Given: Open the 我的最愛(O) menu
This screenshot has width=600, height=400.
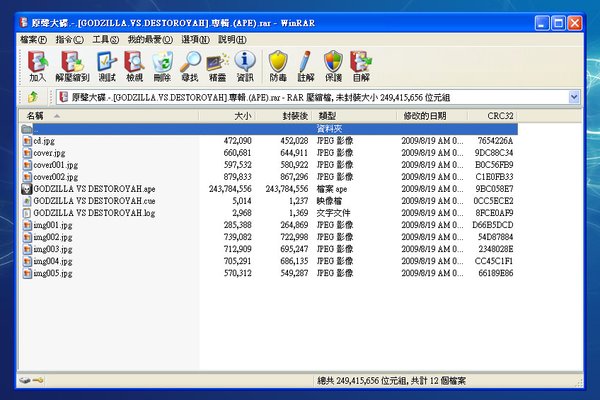Looking at the screenshot, I should (150, 39).
